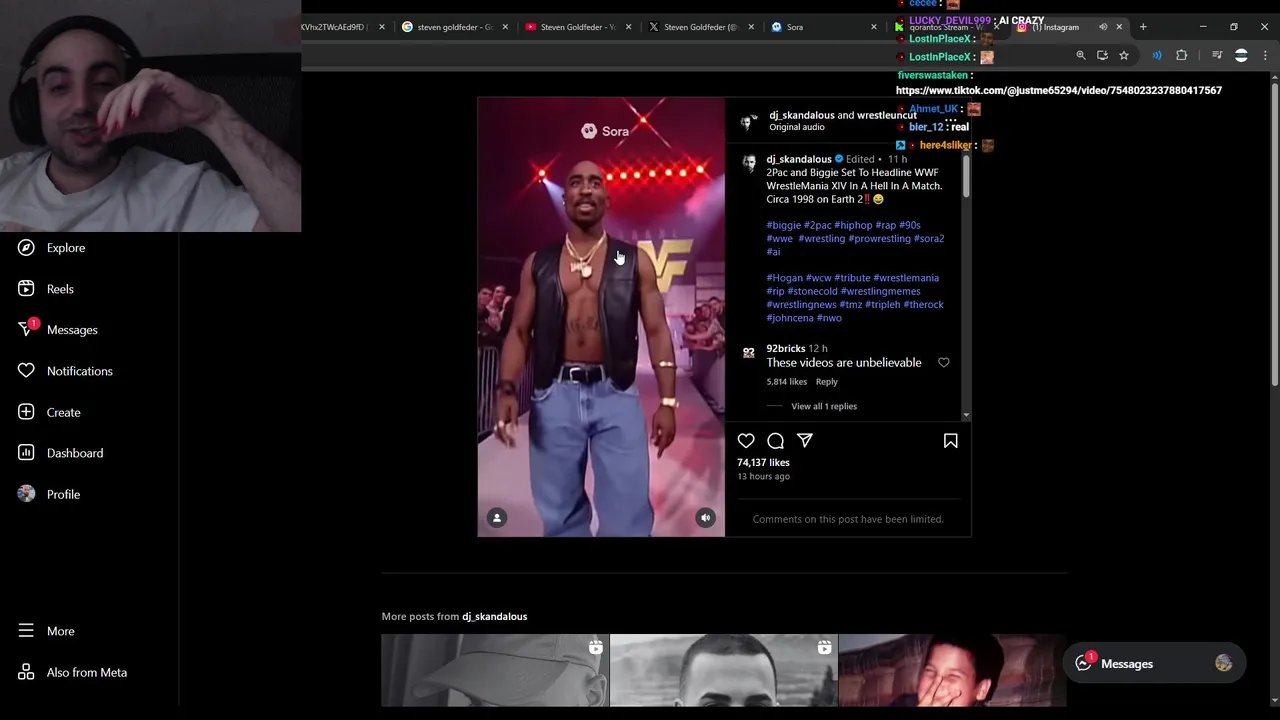
Task: Close the Sora browser tab
Action: click(x=873, y=27)
